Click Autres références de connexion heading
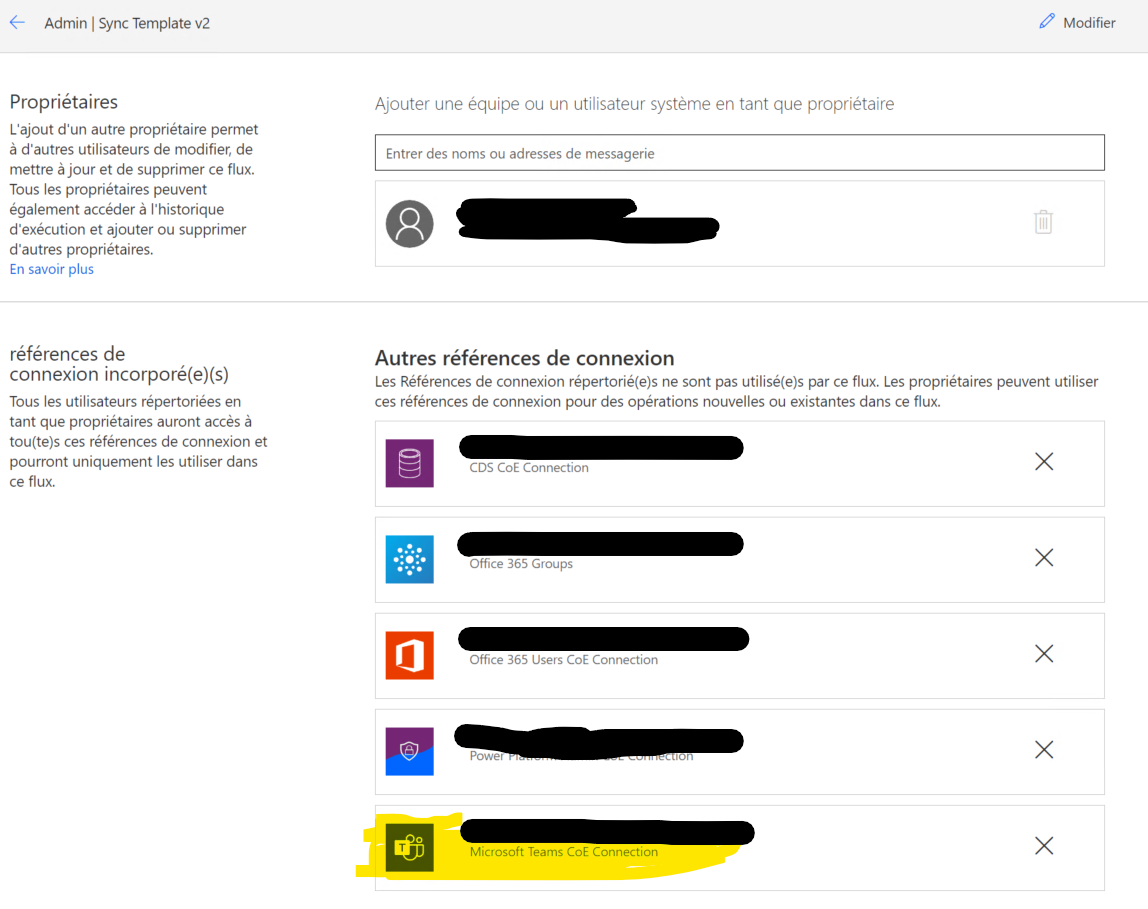Screen dimensions: 1148x909 (x=524, y=358)
